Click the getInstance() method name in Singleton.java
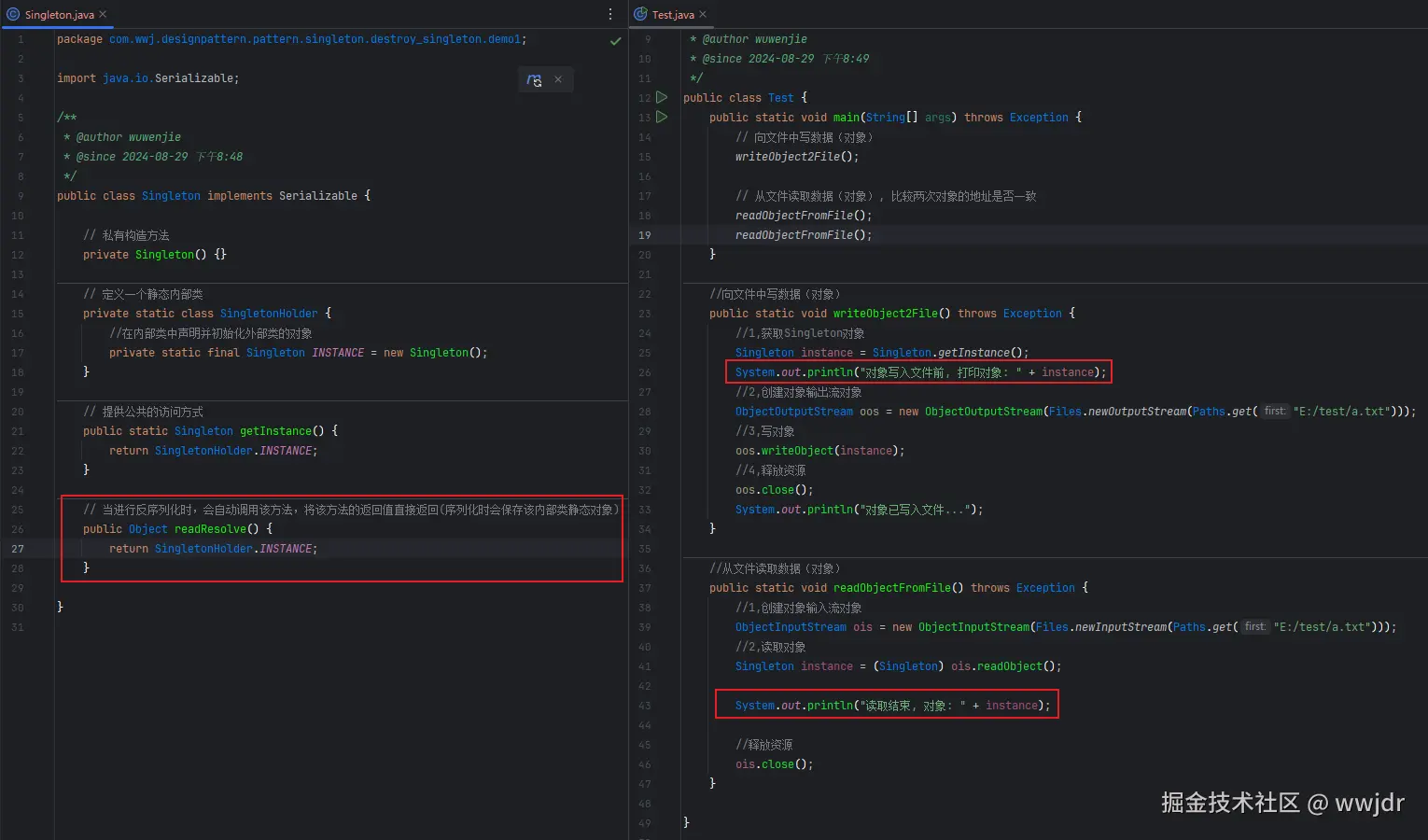 coord(275,431)
